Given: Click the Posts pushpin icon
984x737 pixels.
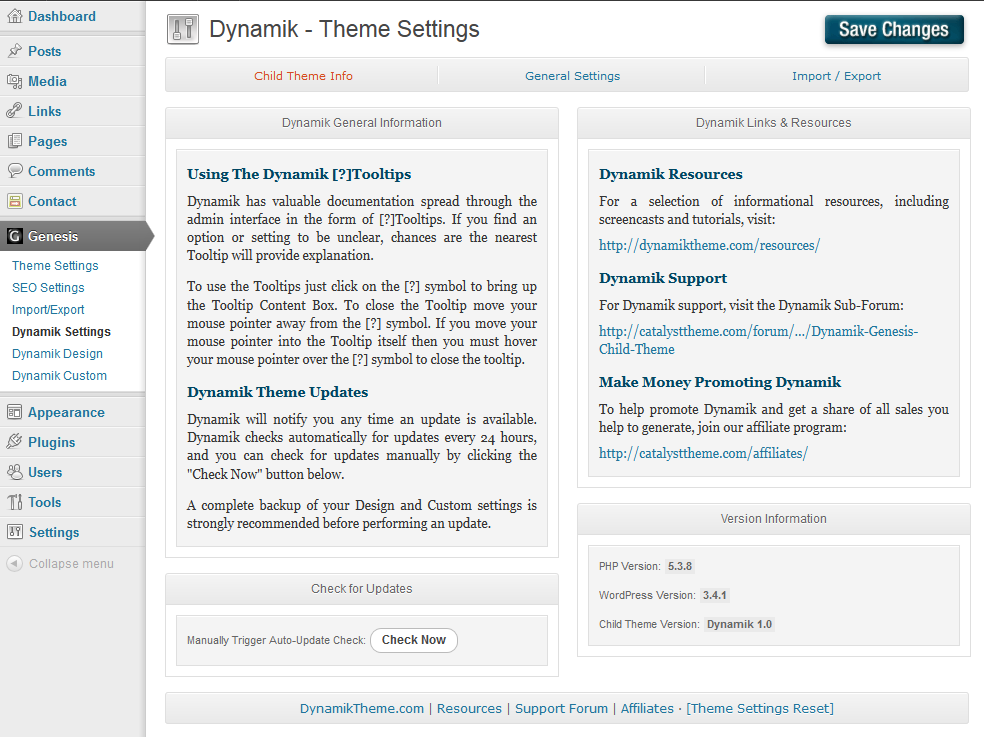Looking at the screenshot, I should [x=14, y=51].
